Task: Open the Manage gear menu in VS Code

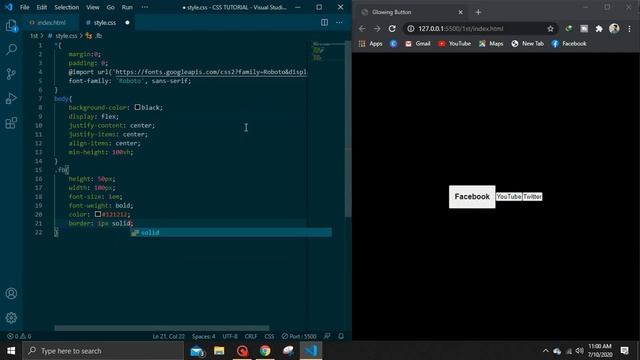Action: [x=11, y=318]
